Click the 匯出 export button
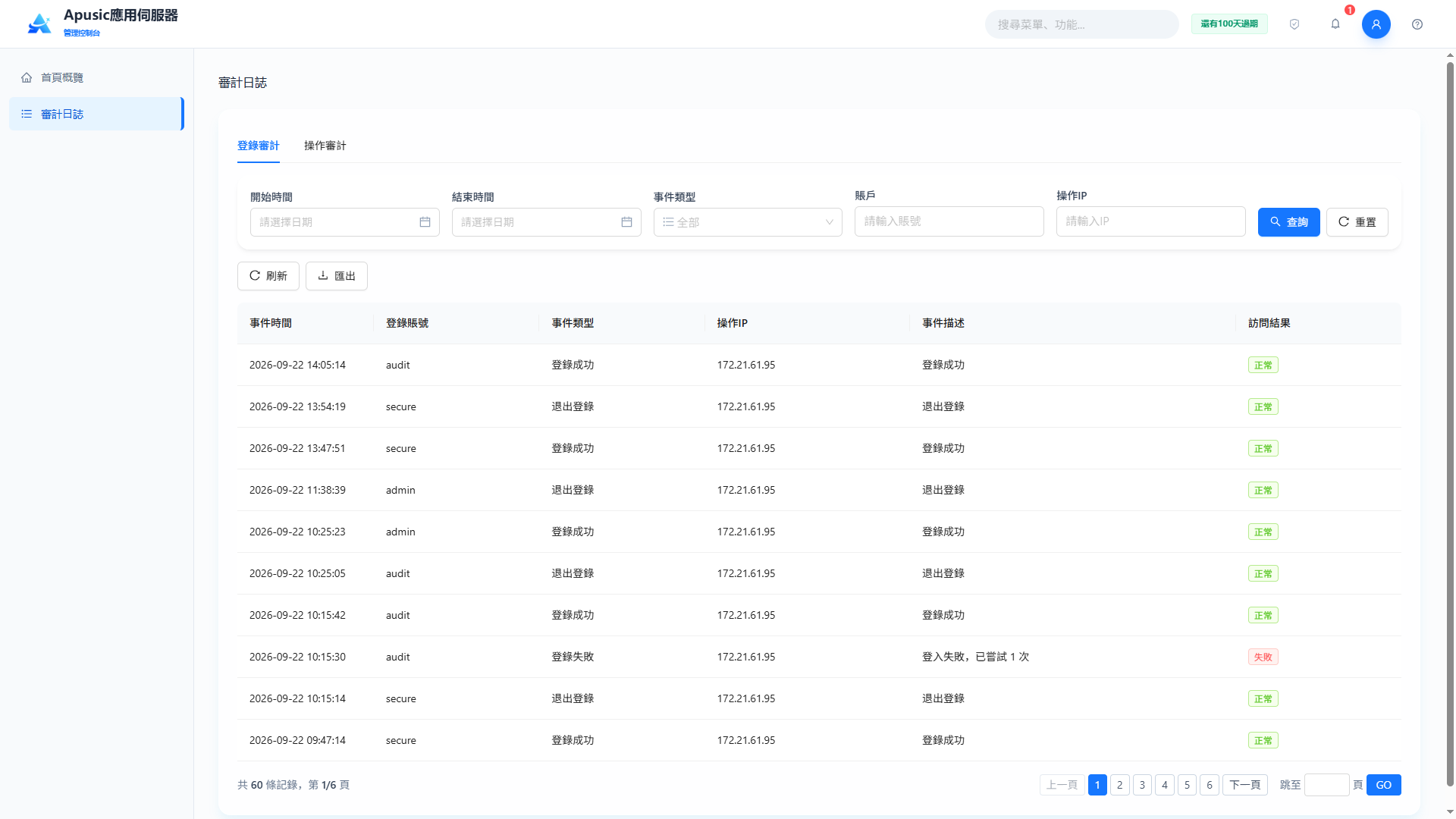Screen dimensions: 1456x819 tap(337, 276)
